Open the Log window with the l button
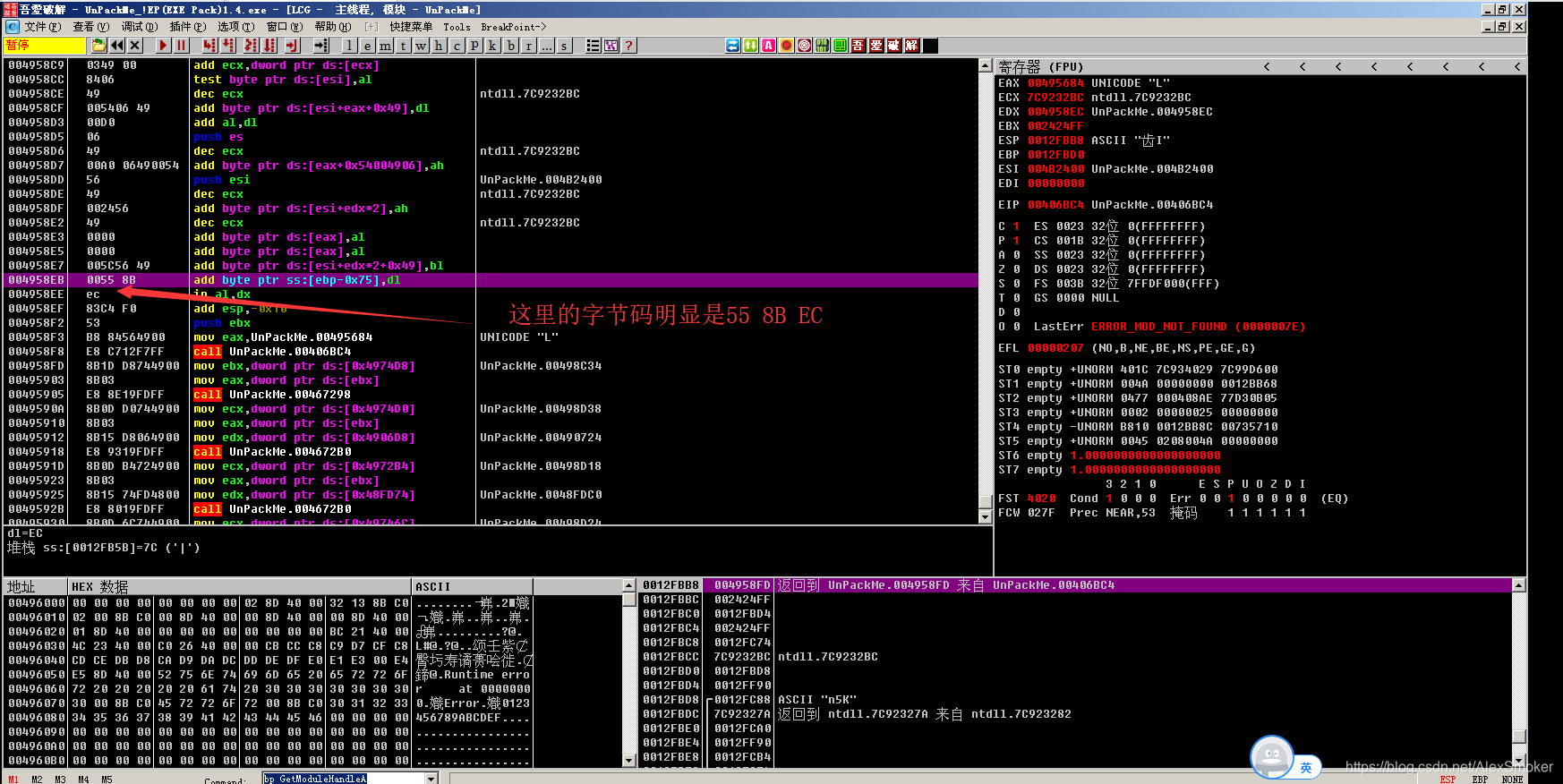1563x784 pixels. [349, 46]
